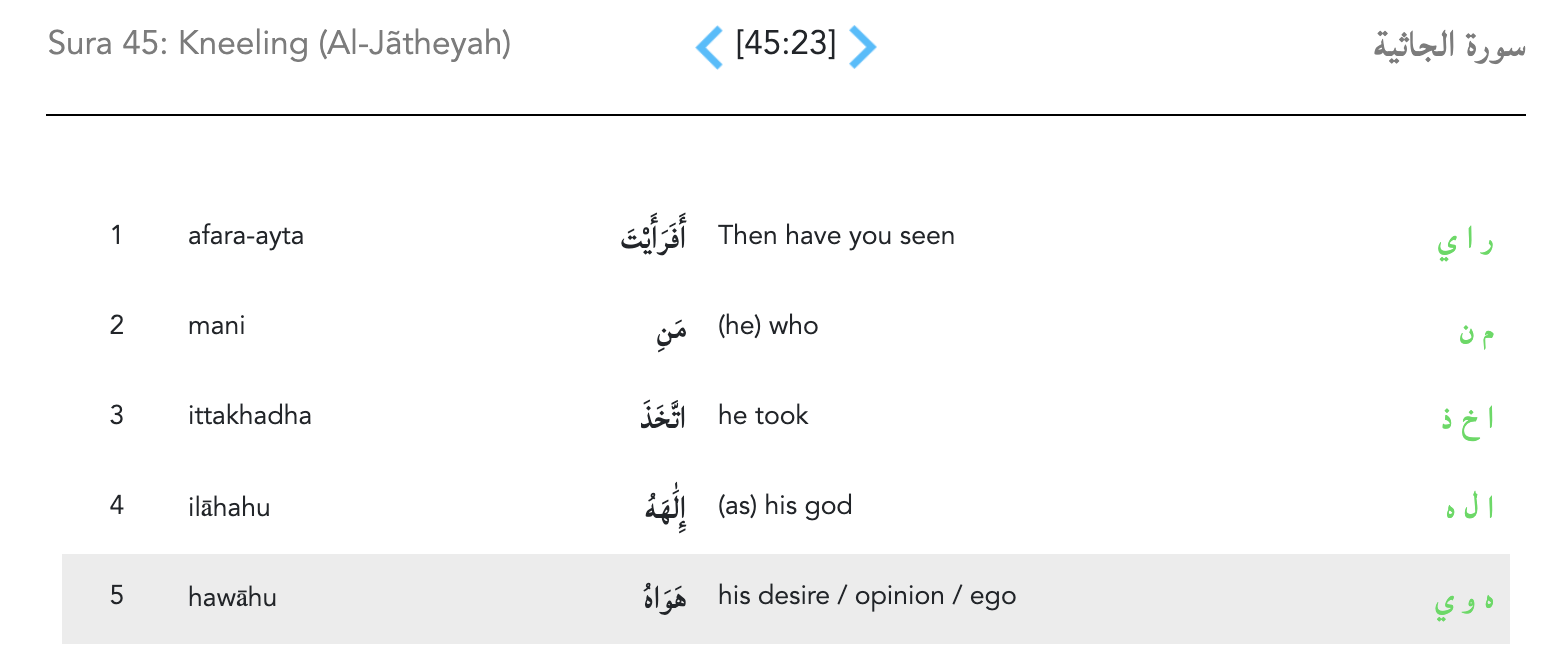The width and height of the screenshot is (1544, 650).
Task: Select Arabic word أَفَرَأَيْتَ in row 1
Action: click(x=654, y=240)
